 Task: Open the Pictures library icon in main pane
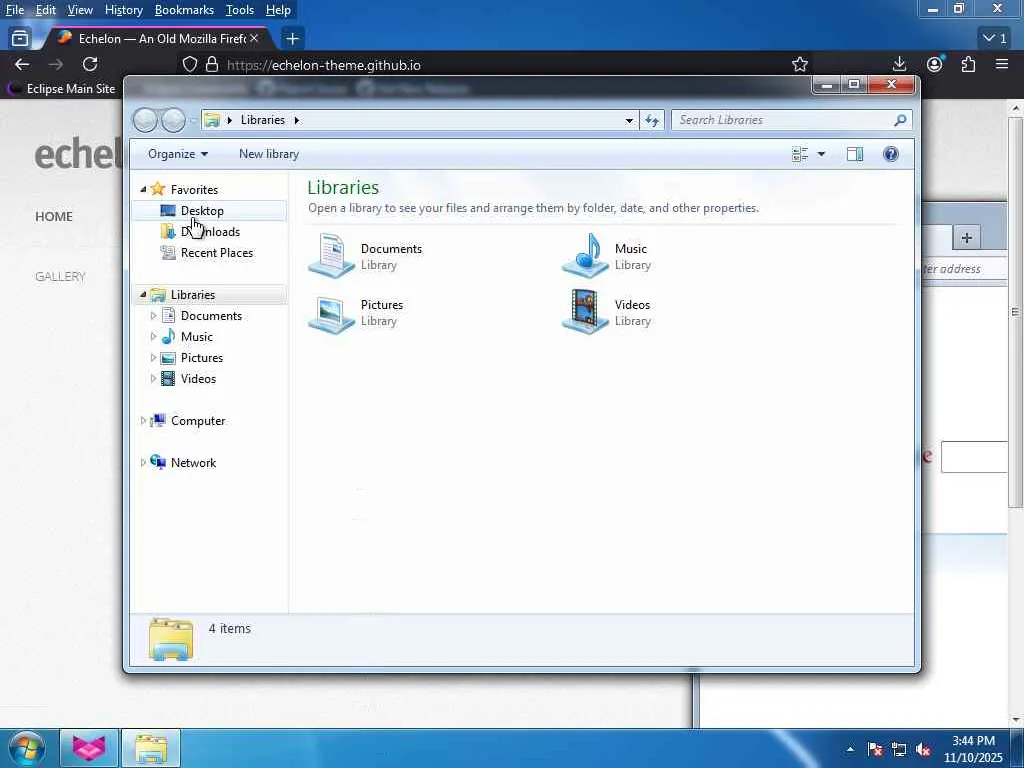[331, 313]
